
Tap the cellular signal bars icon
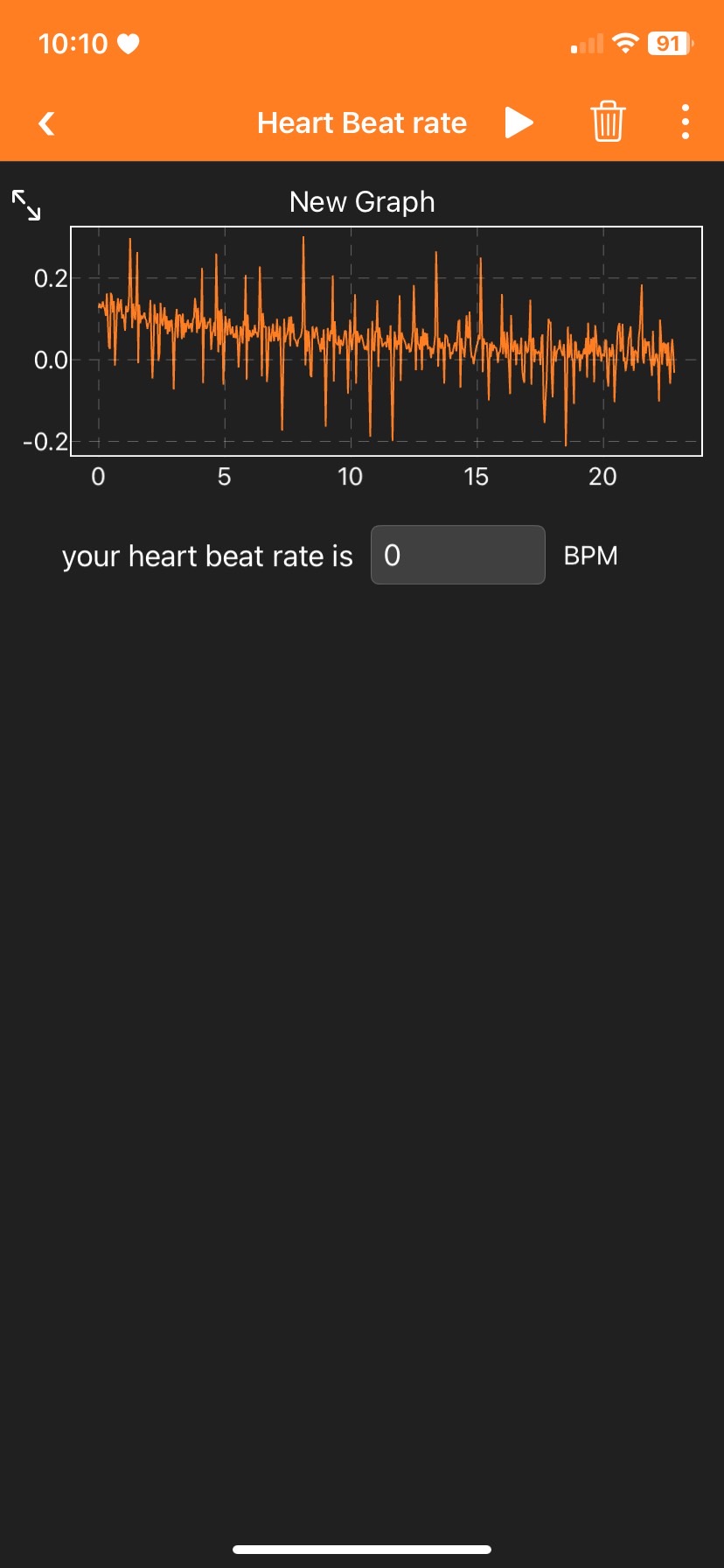(x=587, y=44)
